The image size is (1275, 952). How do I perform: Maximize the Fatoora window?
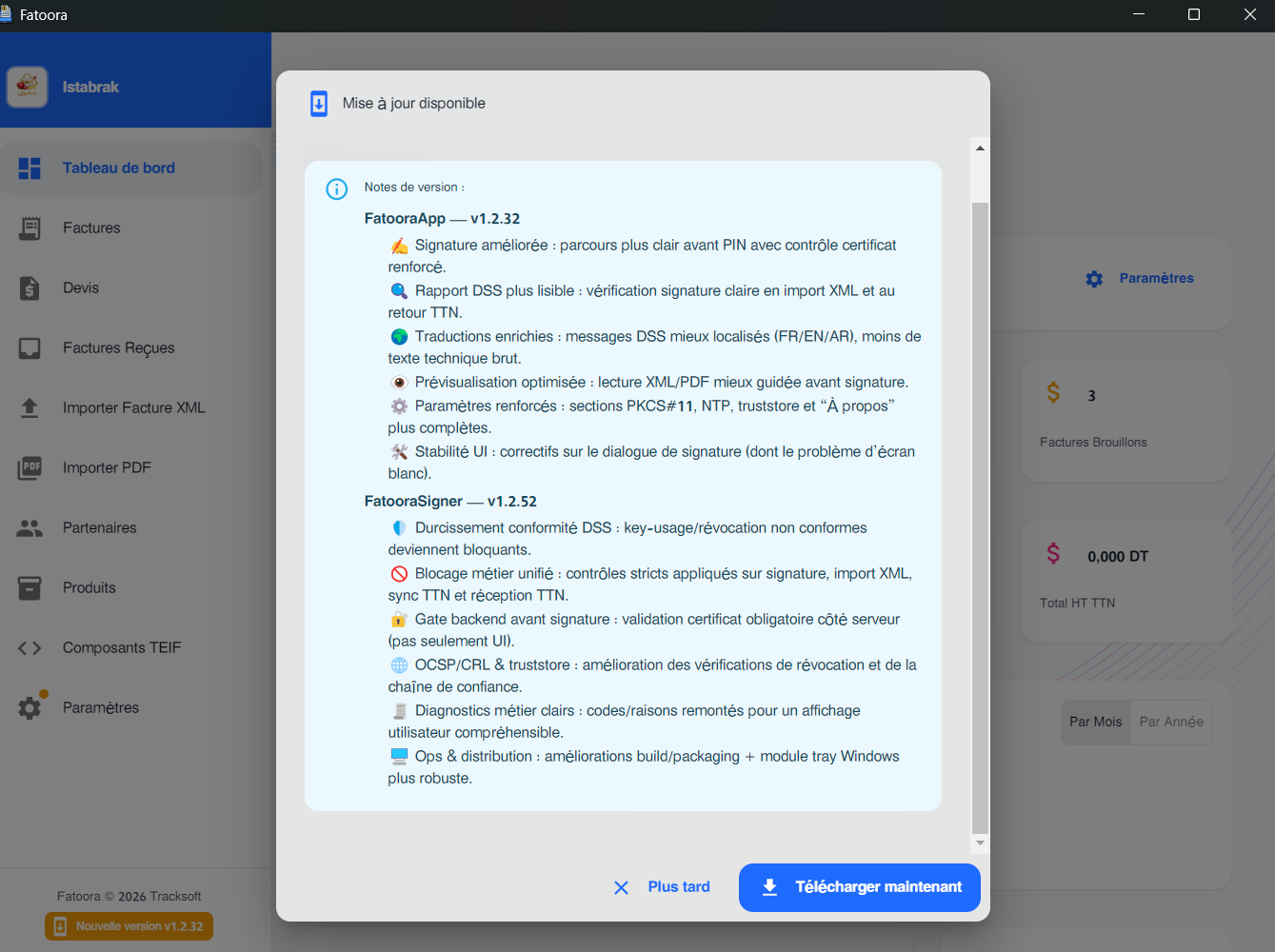pos(1194,14)
